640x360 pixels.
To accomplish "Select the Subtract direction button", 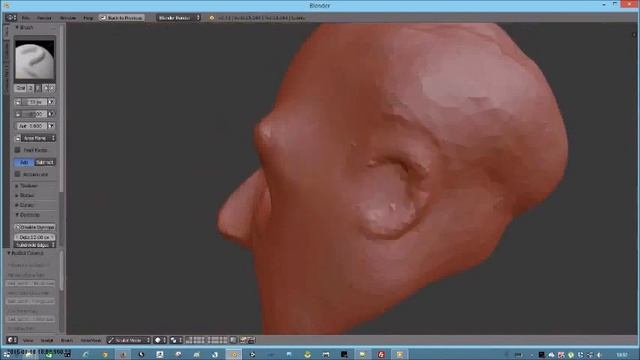I will 45,162.
